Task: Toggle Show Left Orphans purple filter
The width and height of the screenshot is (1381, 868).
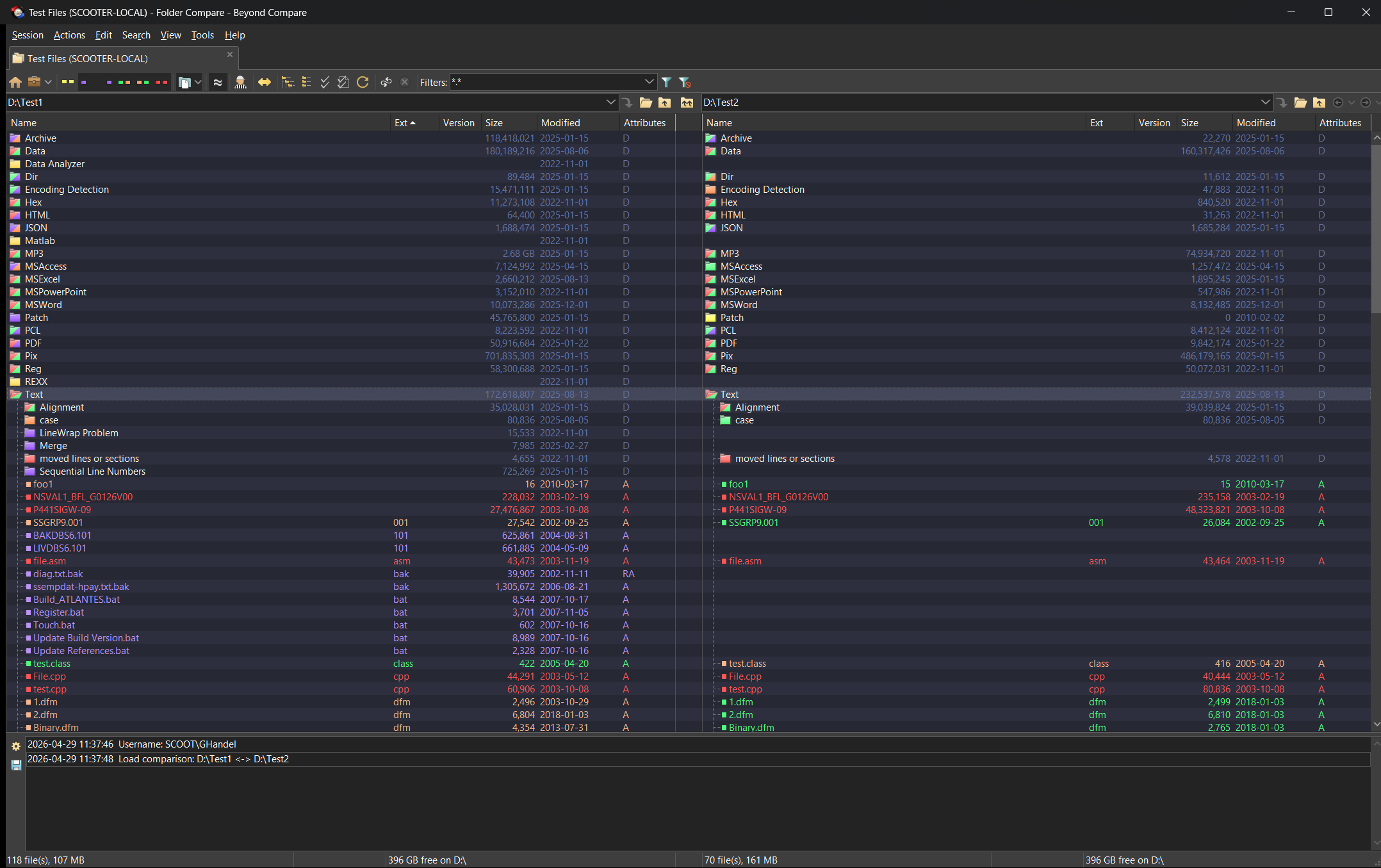Action: click(x=84, y=82)
